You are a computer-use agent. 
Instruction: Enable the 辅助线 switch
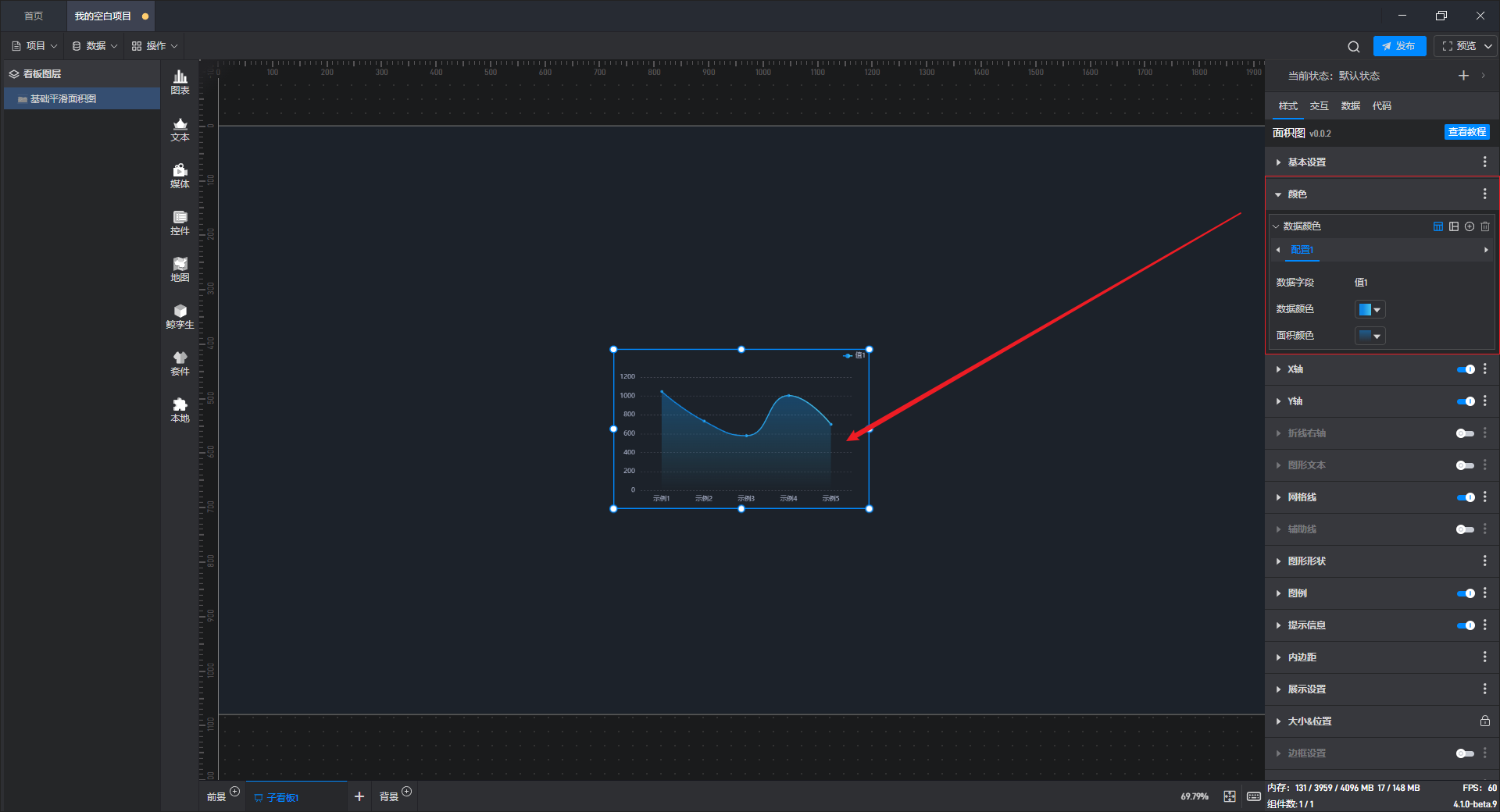point(1466,529)
